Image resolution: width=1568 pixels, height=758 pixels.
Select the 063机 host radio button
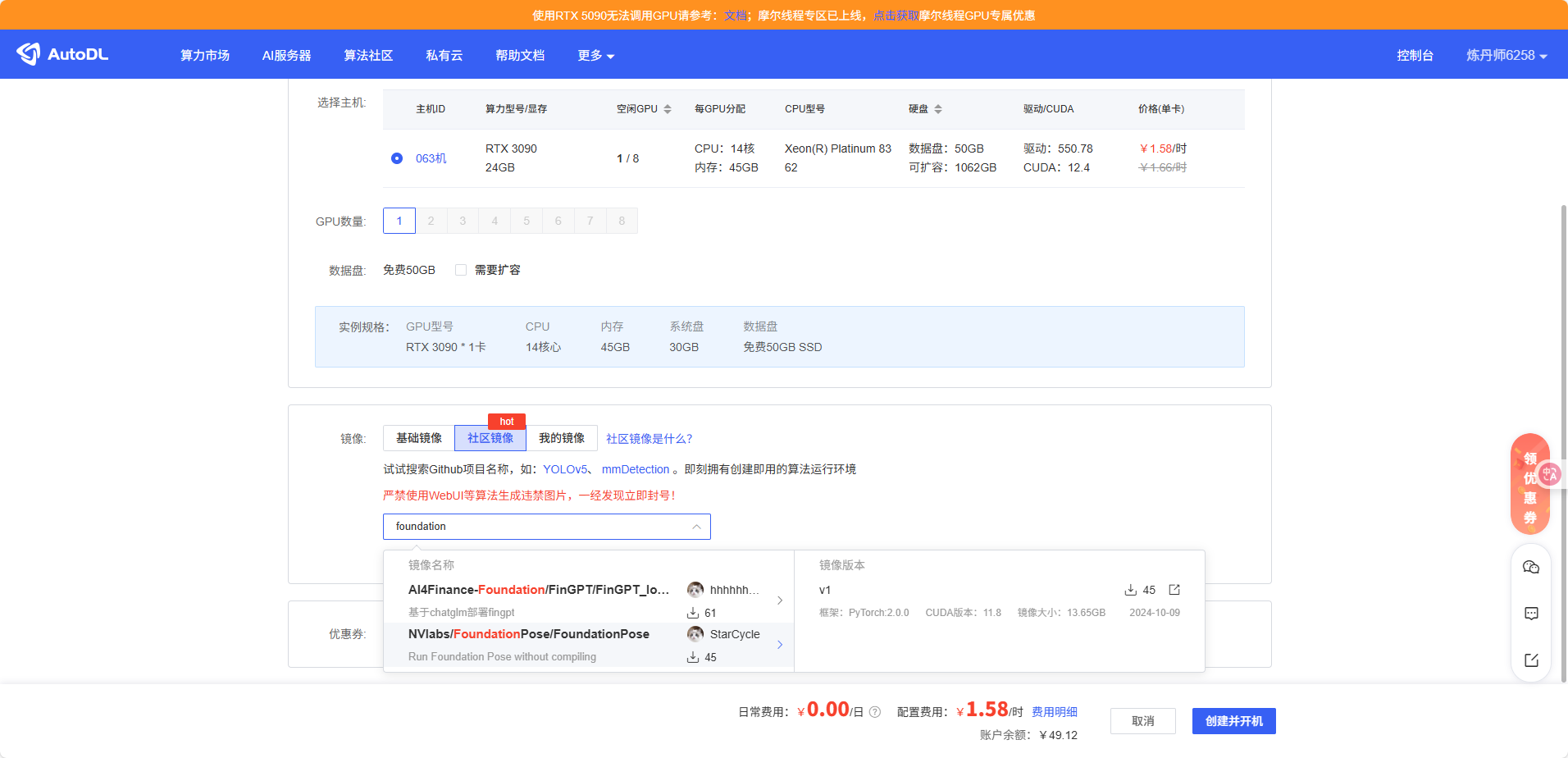point(397,158)
